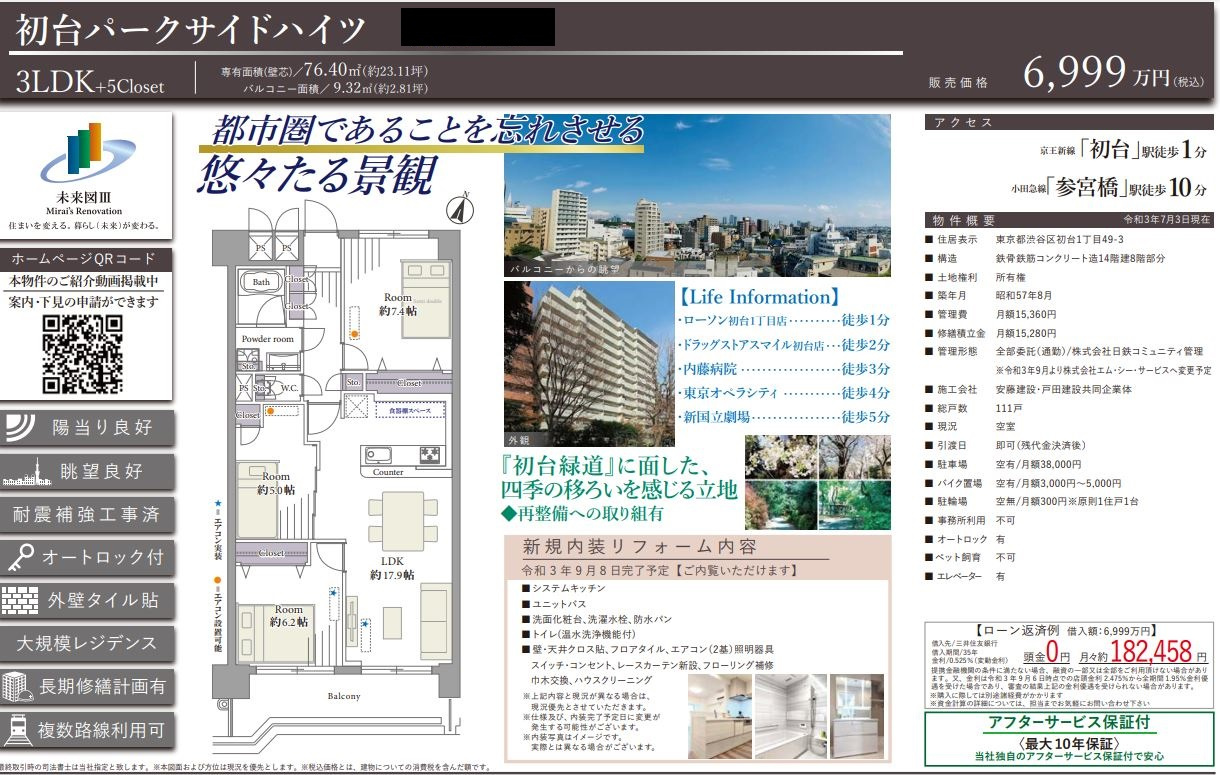Select the 耐震補強工事済 badge
Viewport: 1220px width, 775px height.
(x=87, y=515)
